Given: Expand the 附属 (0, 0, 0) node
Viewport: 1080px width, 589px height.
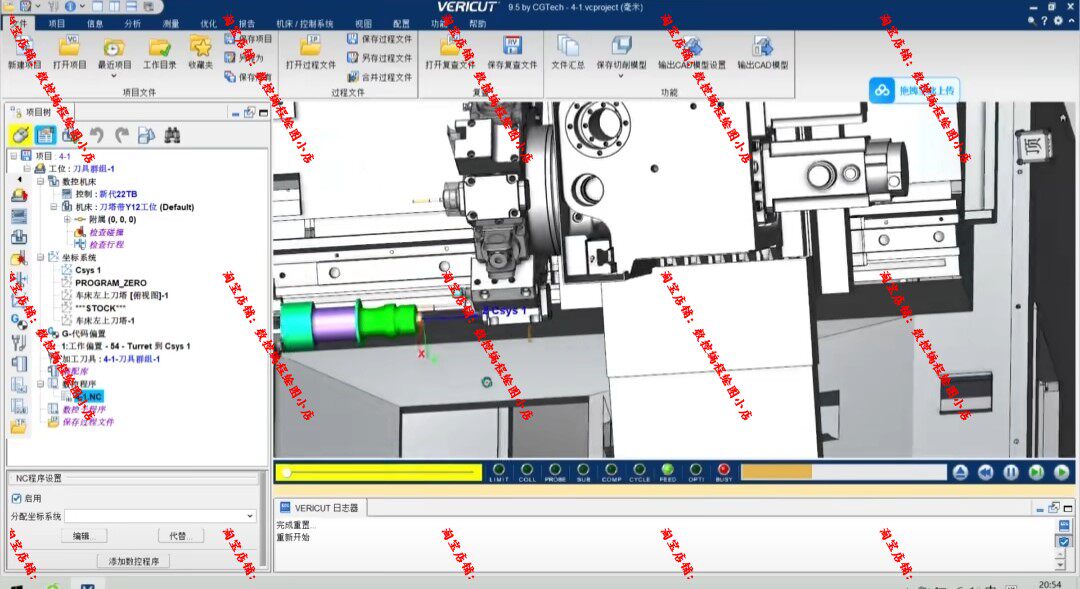Looking at the screenshot, I should click(x=67, y=220).
